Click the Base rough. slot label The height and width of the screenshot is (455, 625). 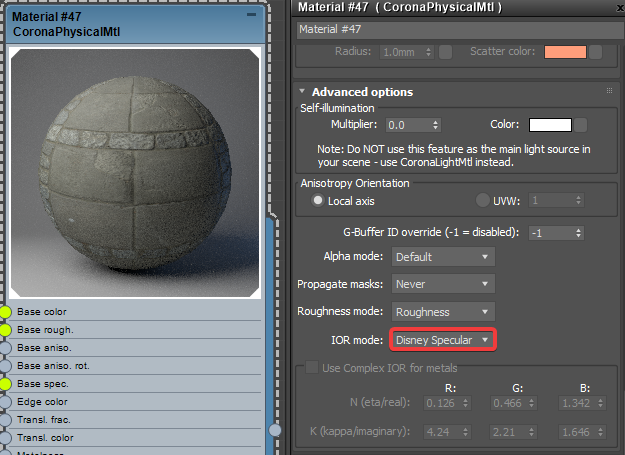[x=45, y=330]
